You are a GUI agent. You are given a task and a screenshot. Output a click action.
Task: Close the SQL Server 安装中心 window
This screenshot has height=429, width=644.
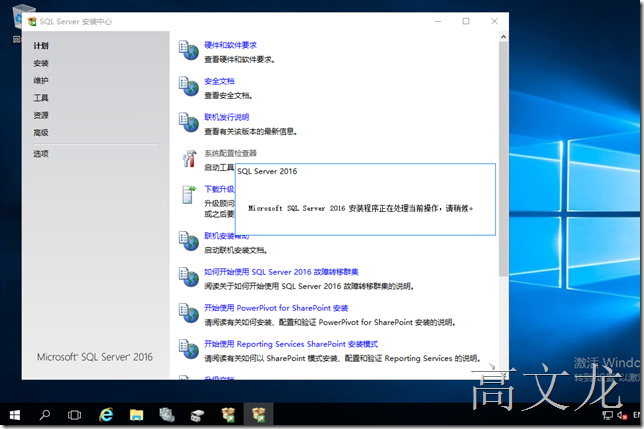tap(494, 21)
